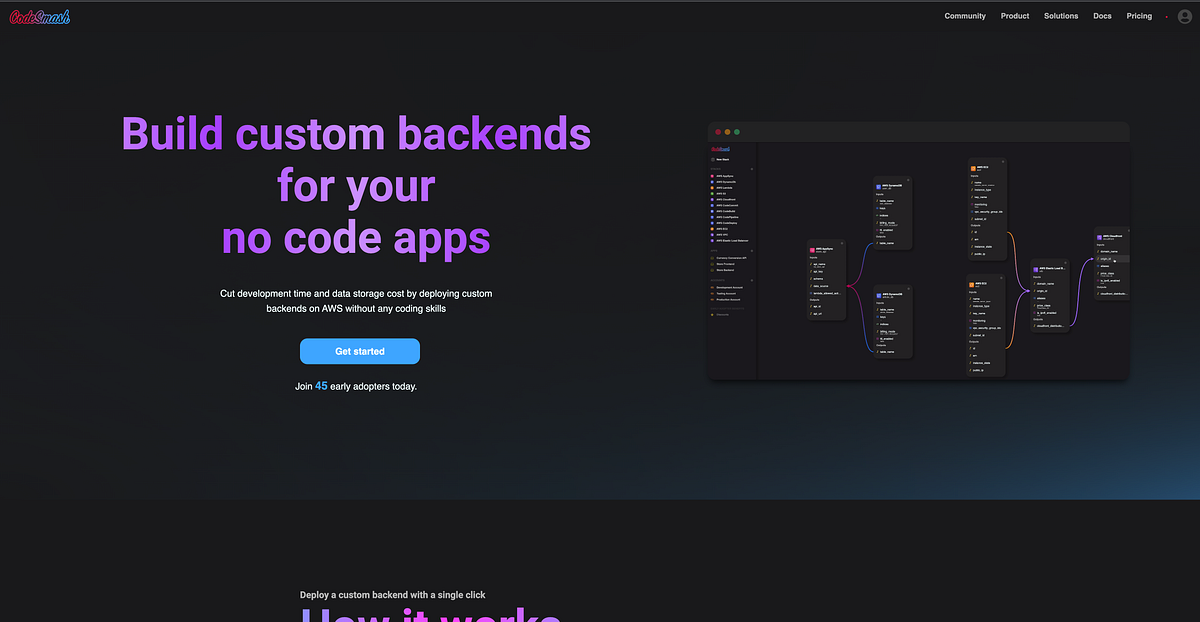Click the Get started button
The width and height of the screenshot is (1200, 622).
pos(359,351)
